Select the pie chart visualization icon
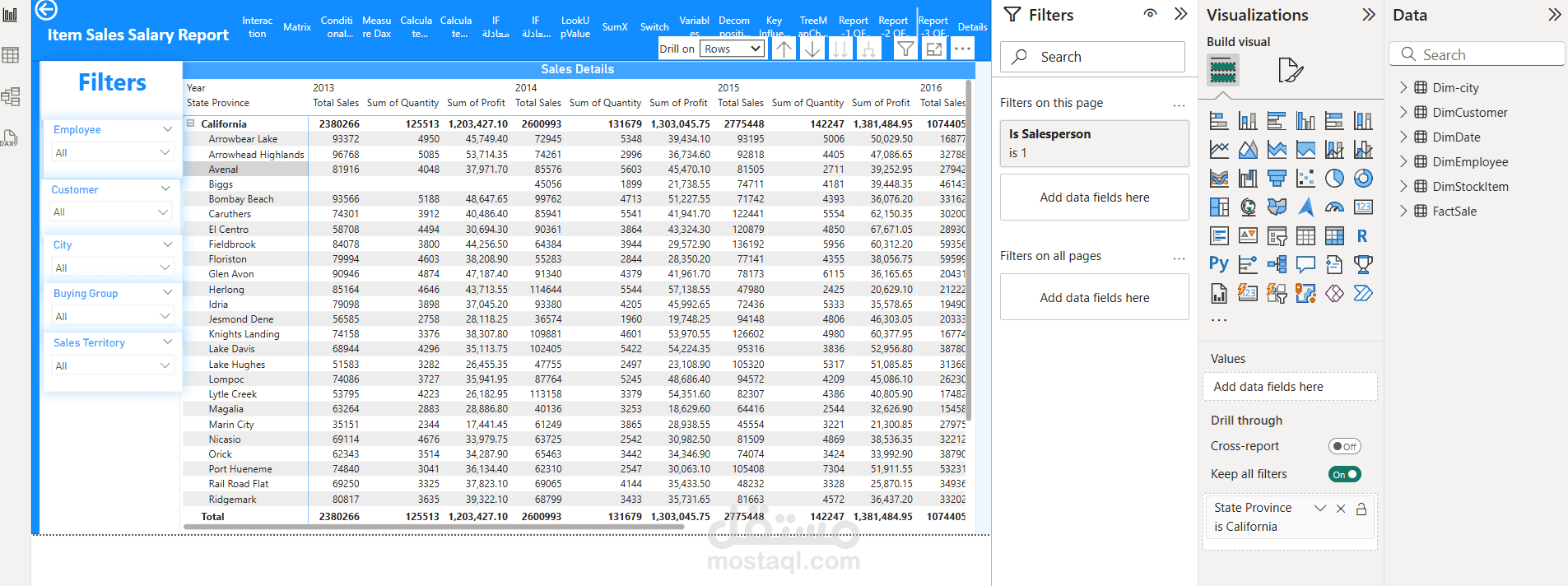 [x=1334, y=179]
